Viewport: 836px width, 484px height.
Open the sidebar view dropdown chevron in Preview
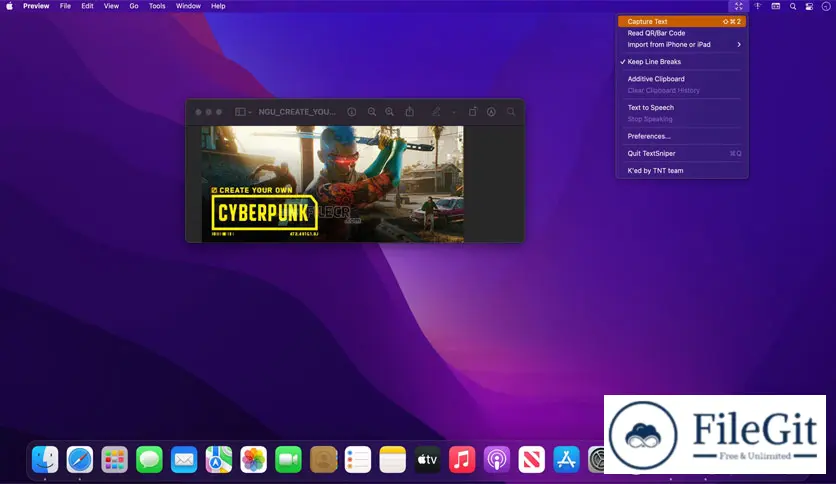click(x=250, y=112)
